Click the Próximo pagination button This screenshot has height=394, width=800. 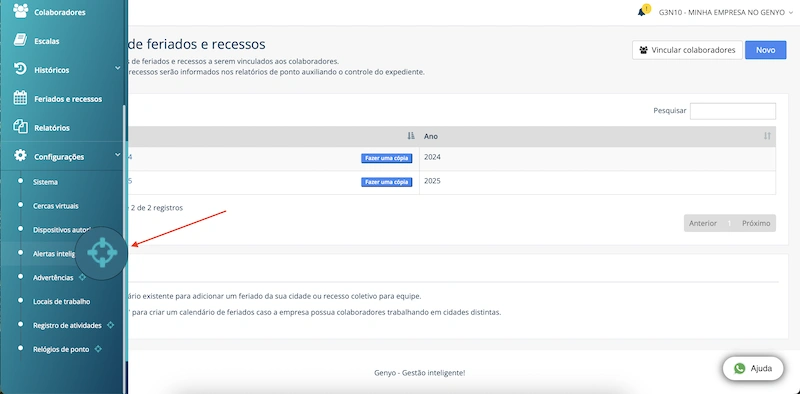[756, 224]
